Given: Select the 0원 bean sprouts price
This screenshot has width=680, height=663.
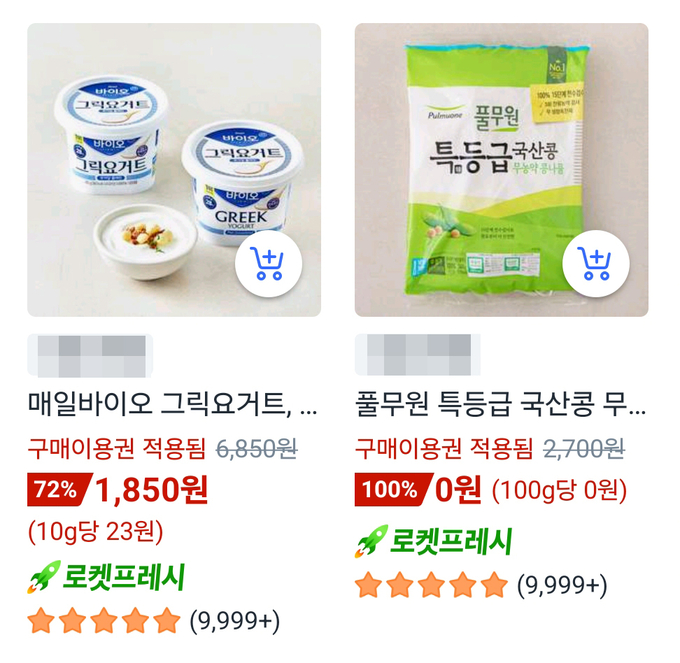Looking at the screenshot, I should click(x=458, y=490).
